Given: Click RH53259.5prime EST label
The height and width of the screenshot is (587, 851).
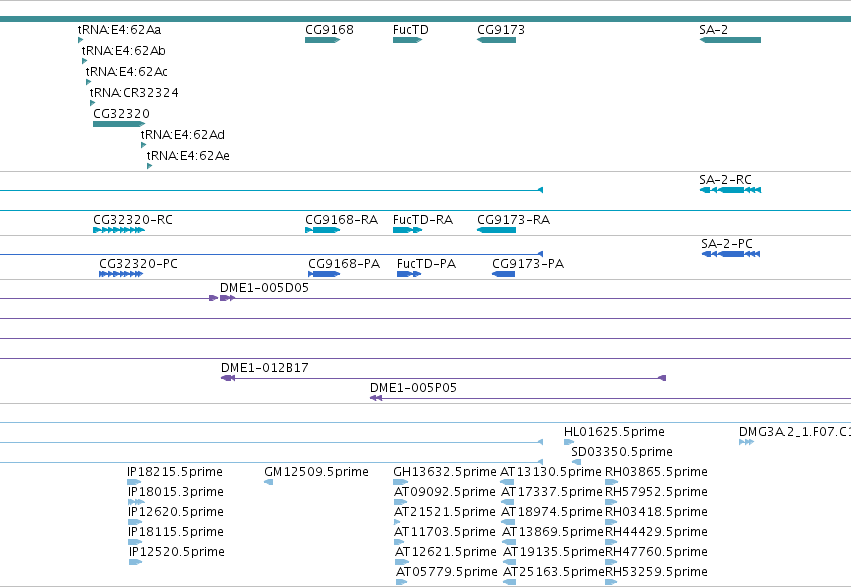Looking at the screenshot, I should point(657,572).
